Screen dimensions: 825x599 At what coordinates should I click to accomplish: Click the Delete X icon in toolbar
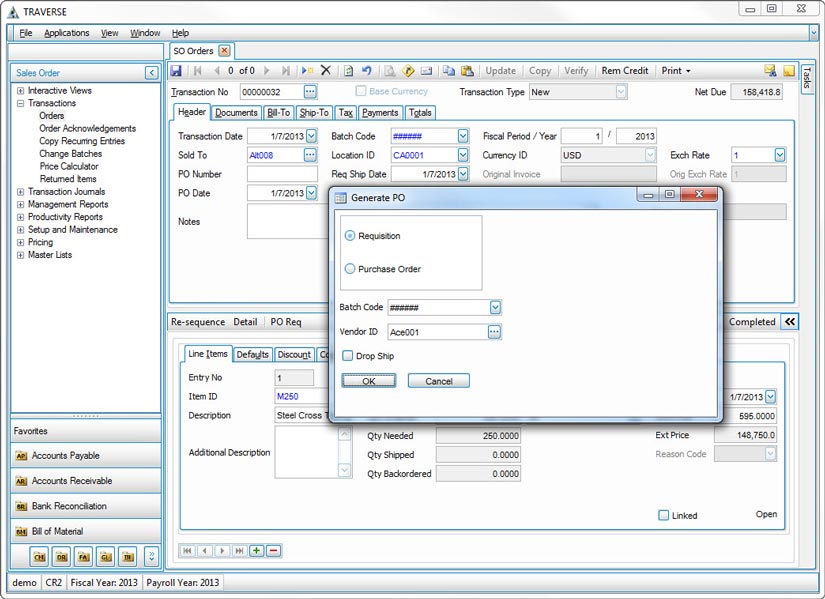click(x=326, y=71)
